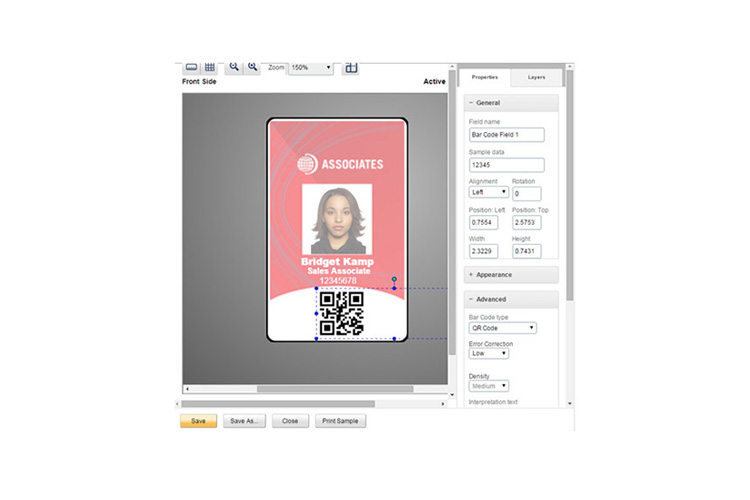Open the Alignment dropdown set to Left
Screen dimensions: 750x500
point(488,192)
